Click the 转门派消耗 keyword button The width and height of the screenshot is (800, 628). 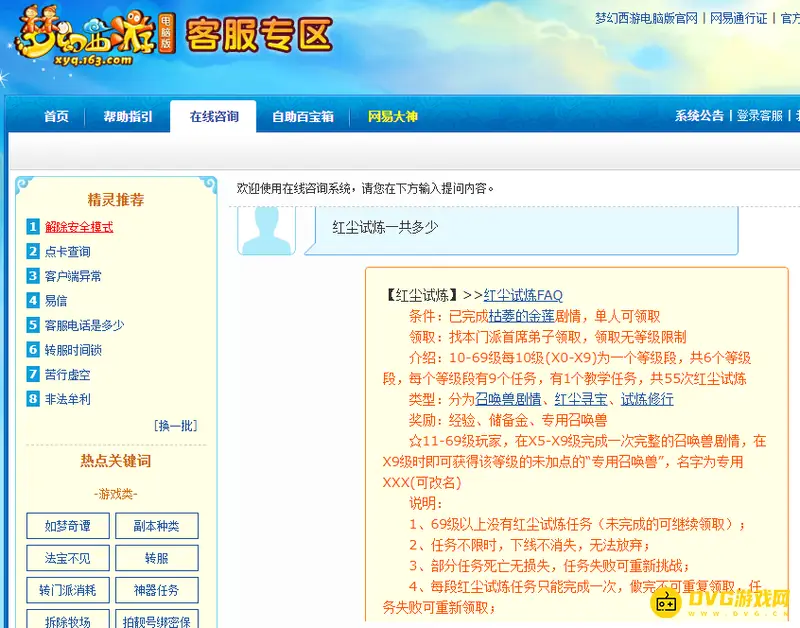pos(68,590)
